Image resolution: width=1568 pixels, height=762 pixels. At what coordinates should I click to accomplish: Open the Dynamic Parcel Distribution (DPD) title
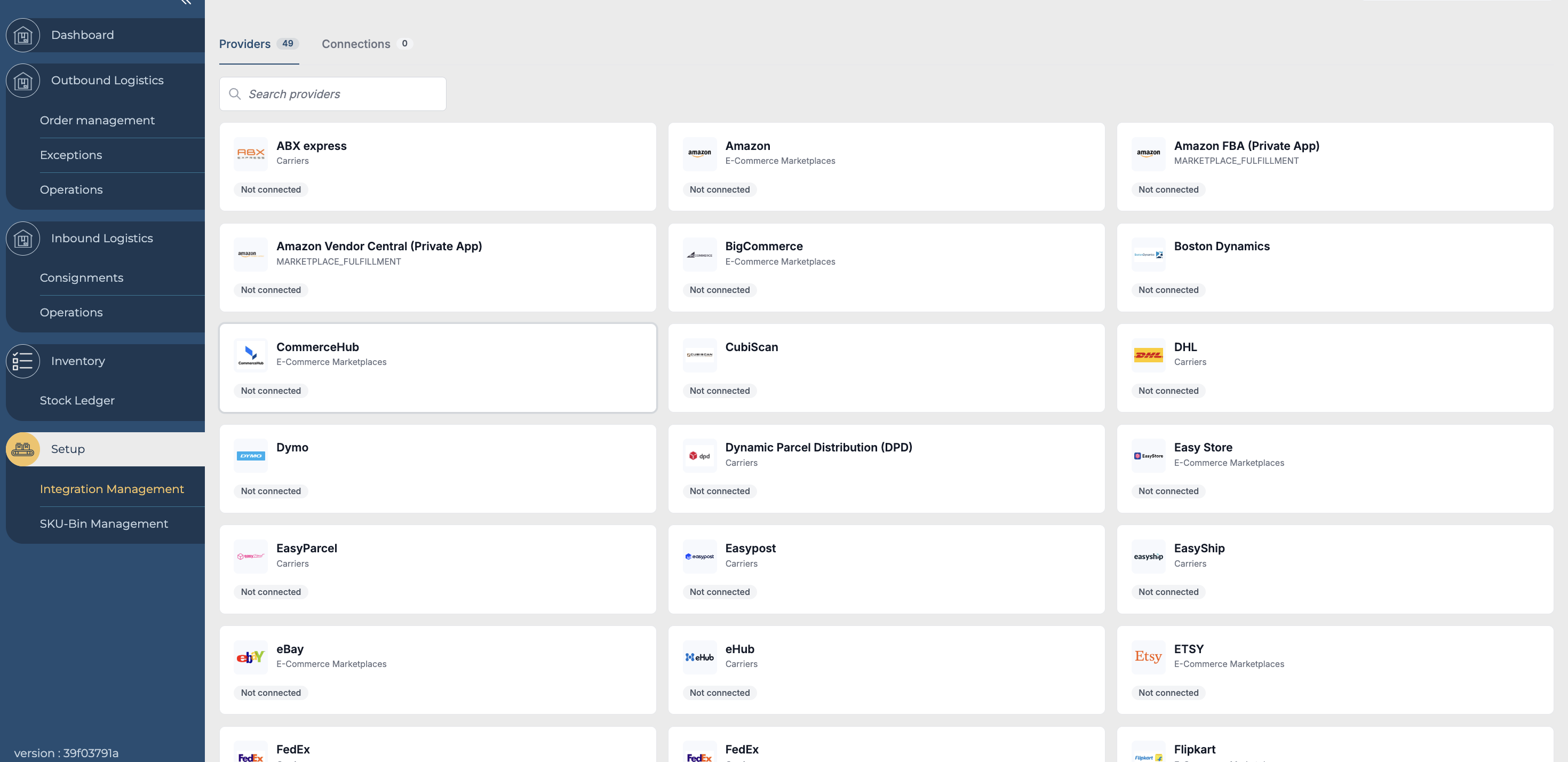819,447
